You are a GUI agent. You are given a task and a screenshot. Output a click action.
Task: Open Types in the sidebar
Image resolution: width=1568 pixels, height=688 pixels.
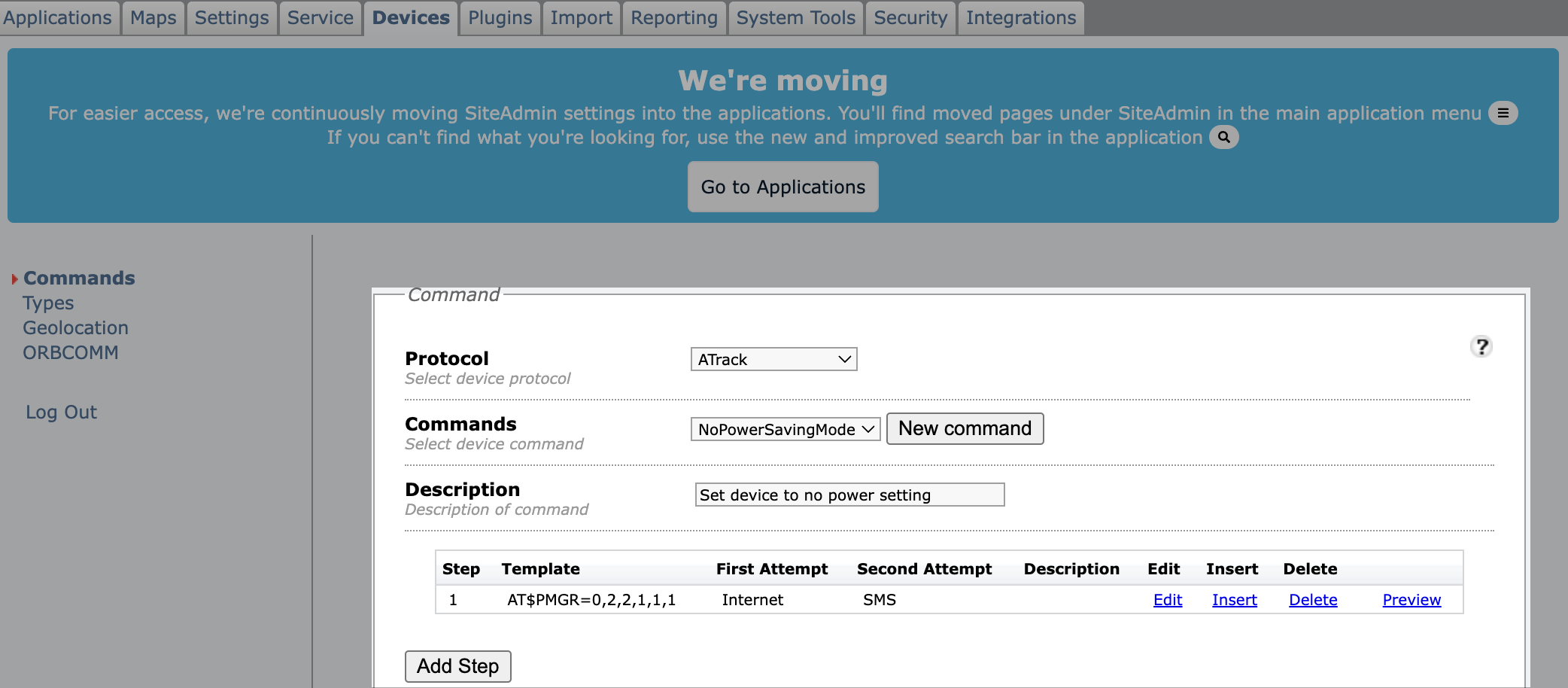pyautogui.click(x=48, y=303)
